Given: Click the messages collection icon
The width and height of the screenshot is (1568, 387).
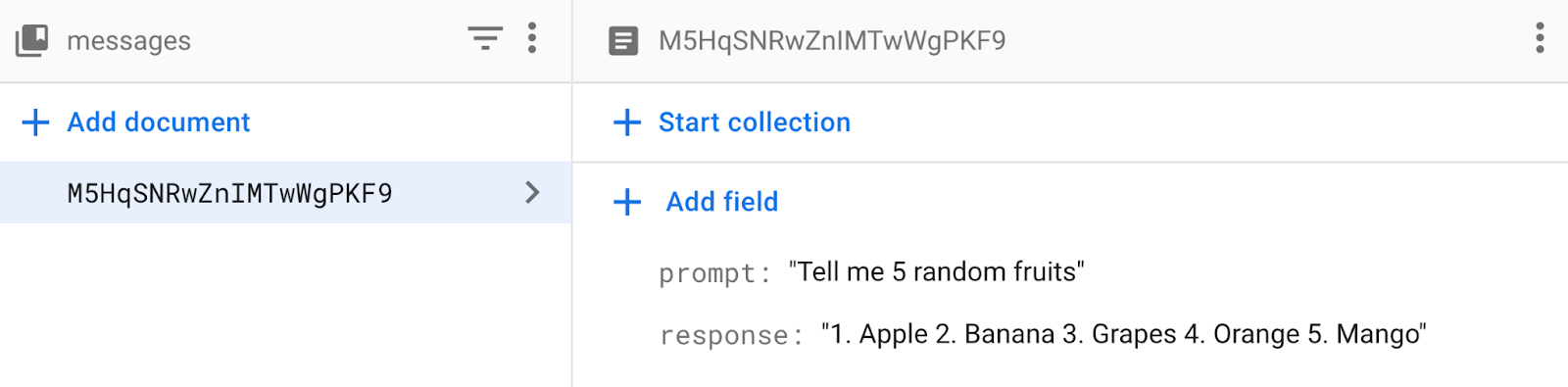Looking at the screenshot, I should point(31,40).
